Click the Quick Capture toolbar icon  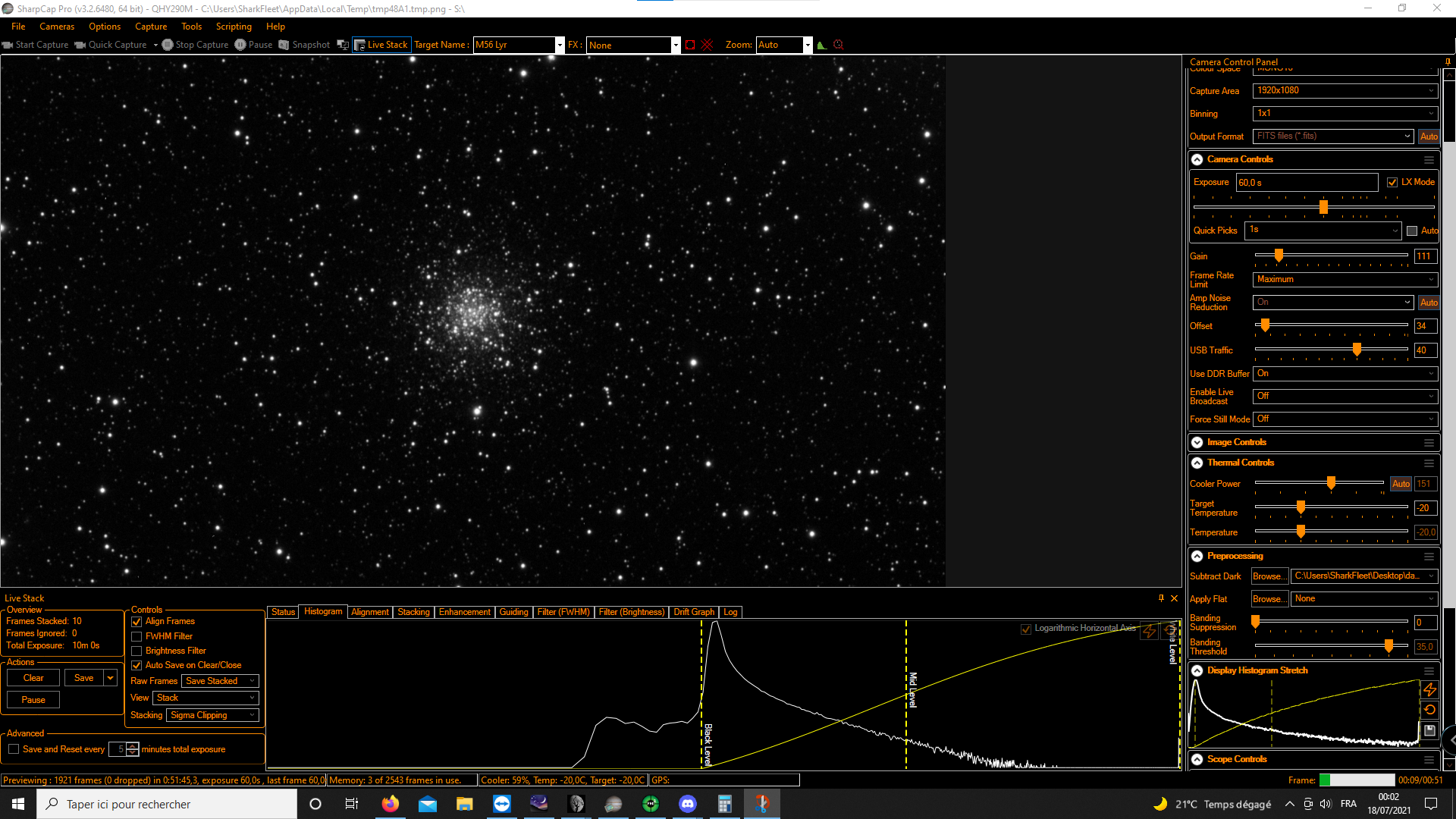tap(80, 45)
